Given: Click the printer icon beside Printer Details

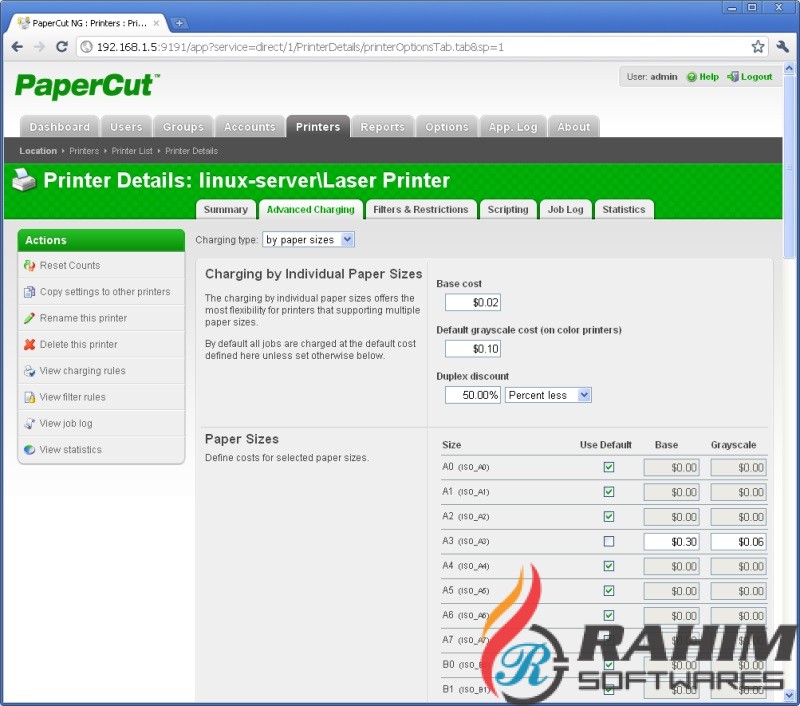Looking at the screenshot, I should point(24,180).
